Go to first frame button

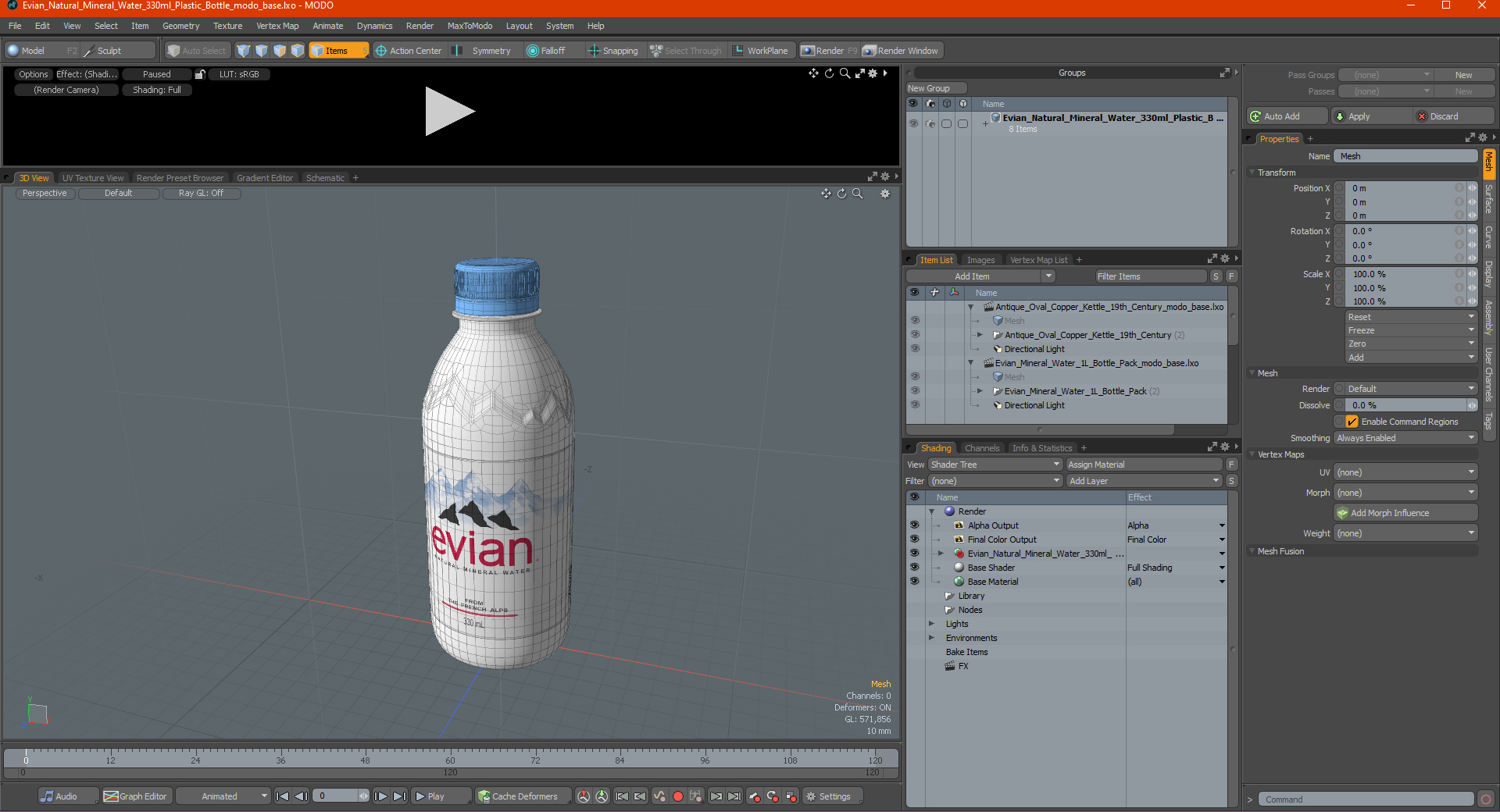pos(283,796)
